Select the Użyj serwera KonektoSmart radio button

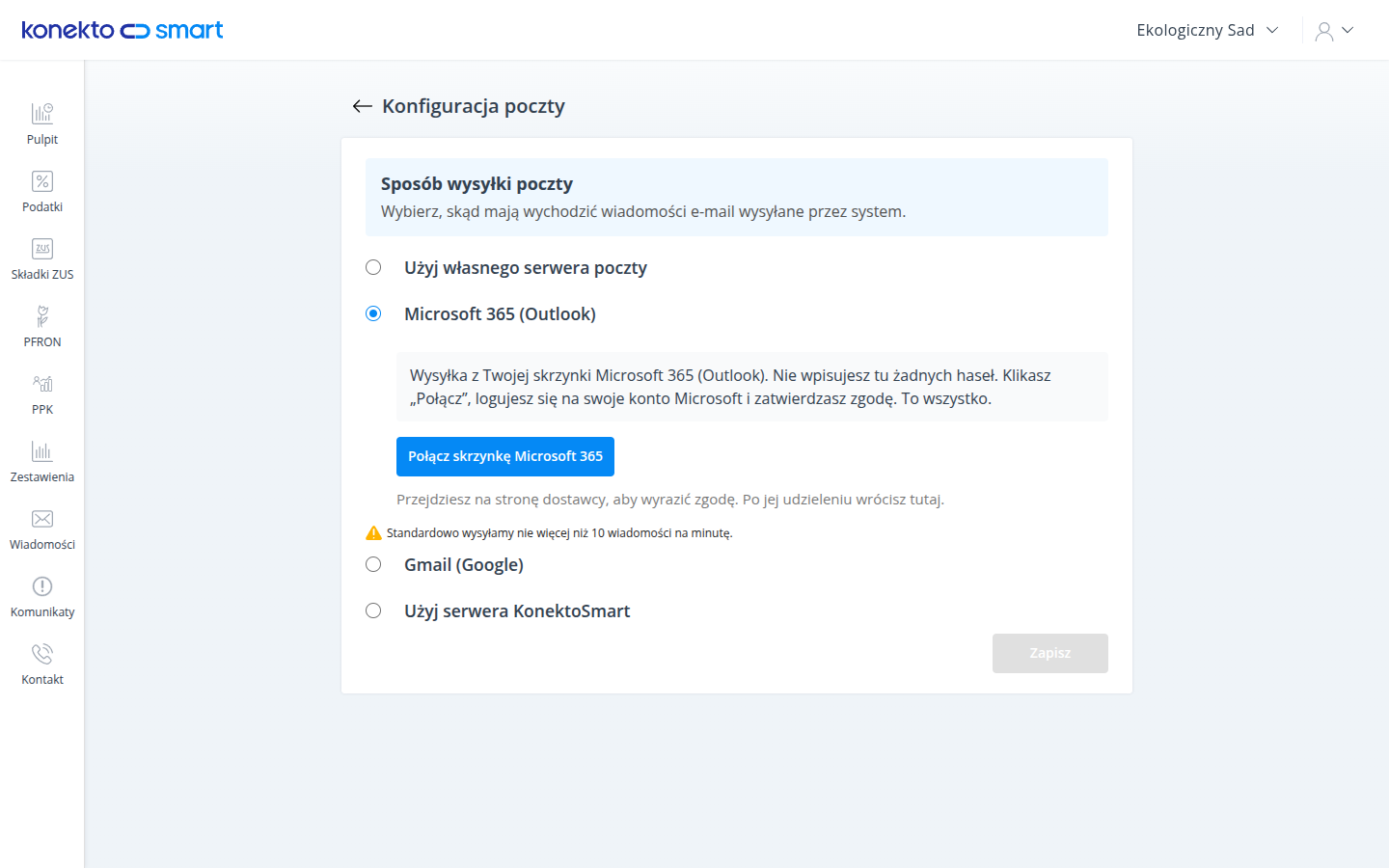pyautogui.click(x=373, y=610)
